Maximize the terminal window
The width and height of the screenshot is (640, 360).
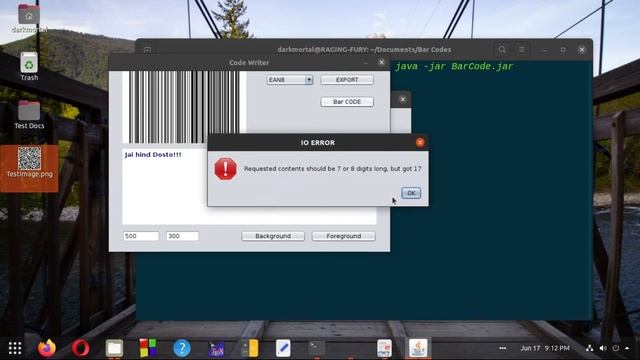coord(563,50)
